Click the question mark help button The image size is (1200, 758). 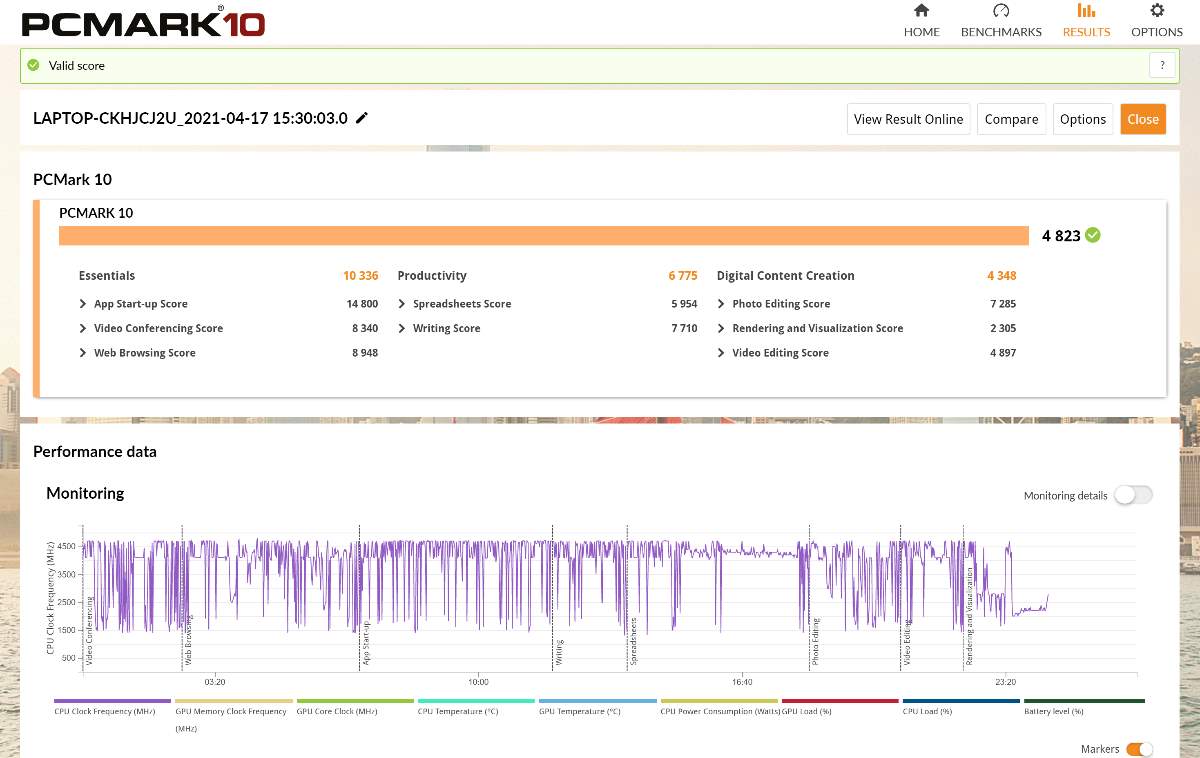click(x=1161, y=65)
